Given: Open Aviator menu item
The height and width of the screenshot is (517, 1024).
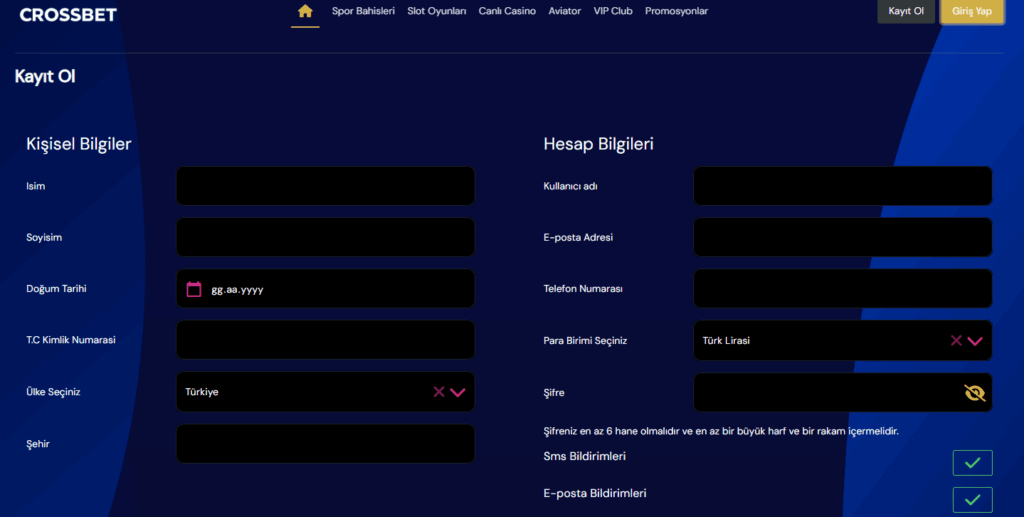Looking at the screenshot, I should coord(564,11).
